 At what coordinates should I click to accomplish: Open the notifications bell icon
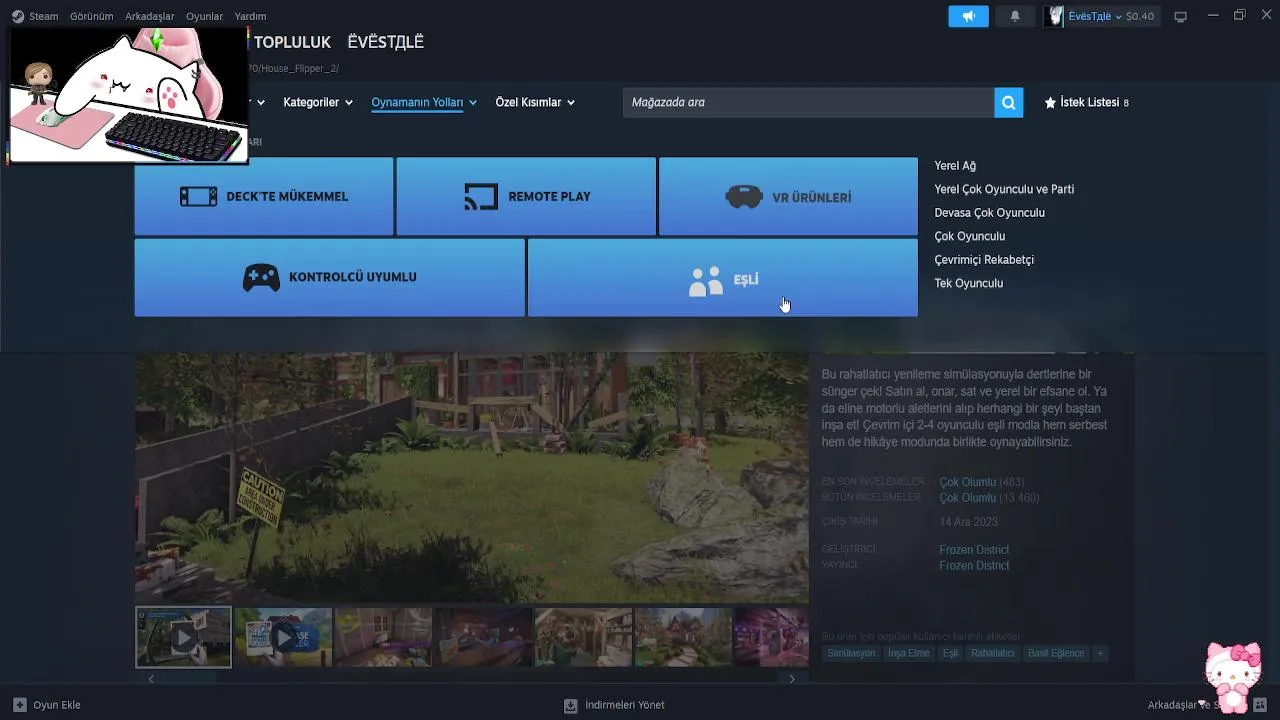[x=1015, y=16]
